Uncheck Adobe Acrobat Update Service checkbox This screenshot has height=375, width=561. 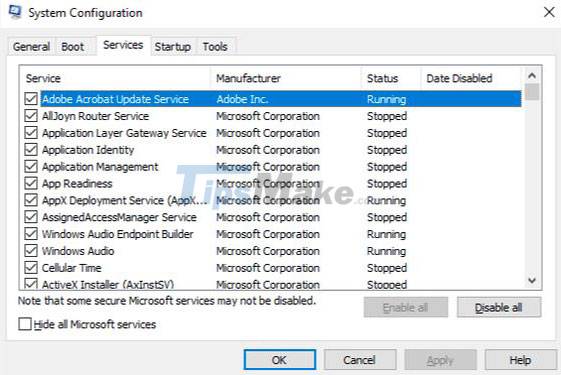[31, 99]
